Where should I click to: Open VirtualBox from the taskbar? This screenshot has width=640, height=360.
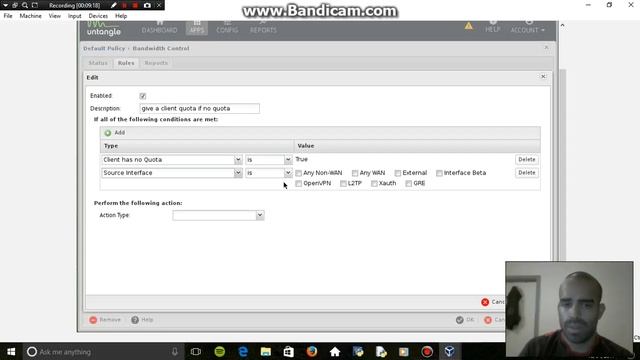point(449,351)
